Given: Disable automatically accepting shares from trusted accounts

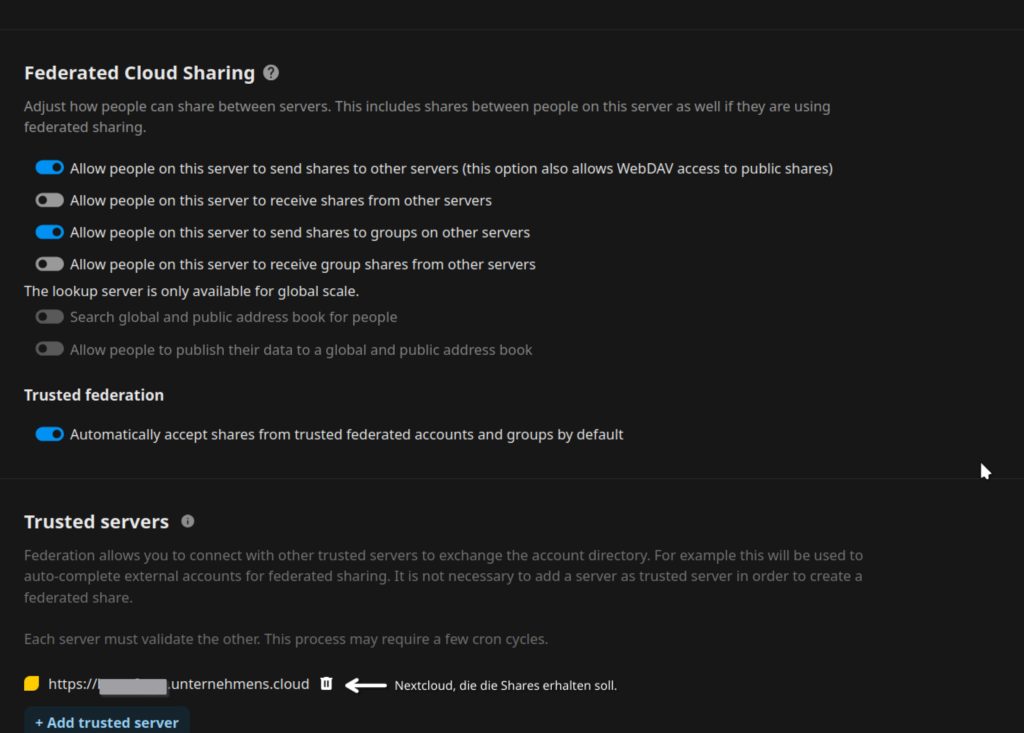Looking at the screenshot, I should pyautogui.click(x=49, y=435).
